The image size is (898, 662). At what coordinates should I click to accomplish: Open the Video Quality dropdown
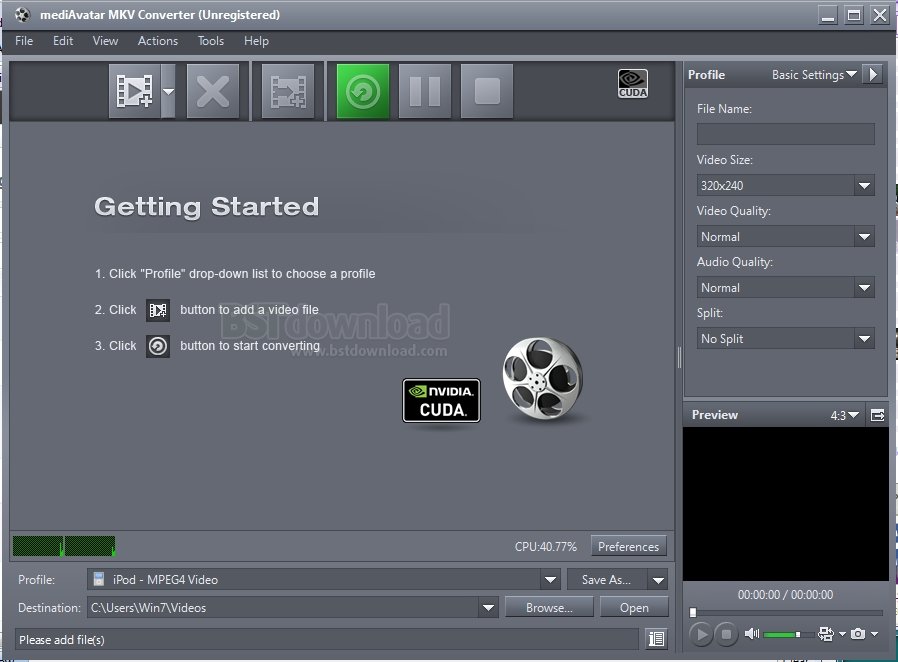(x=785, y=237)
